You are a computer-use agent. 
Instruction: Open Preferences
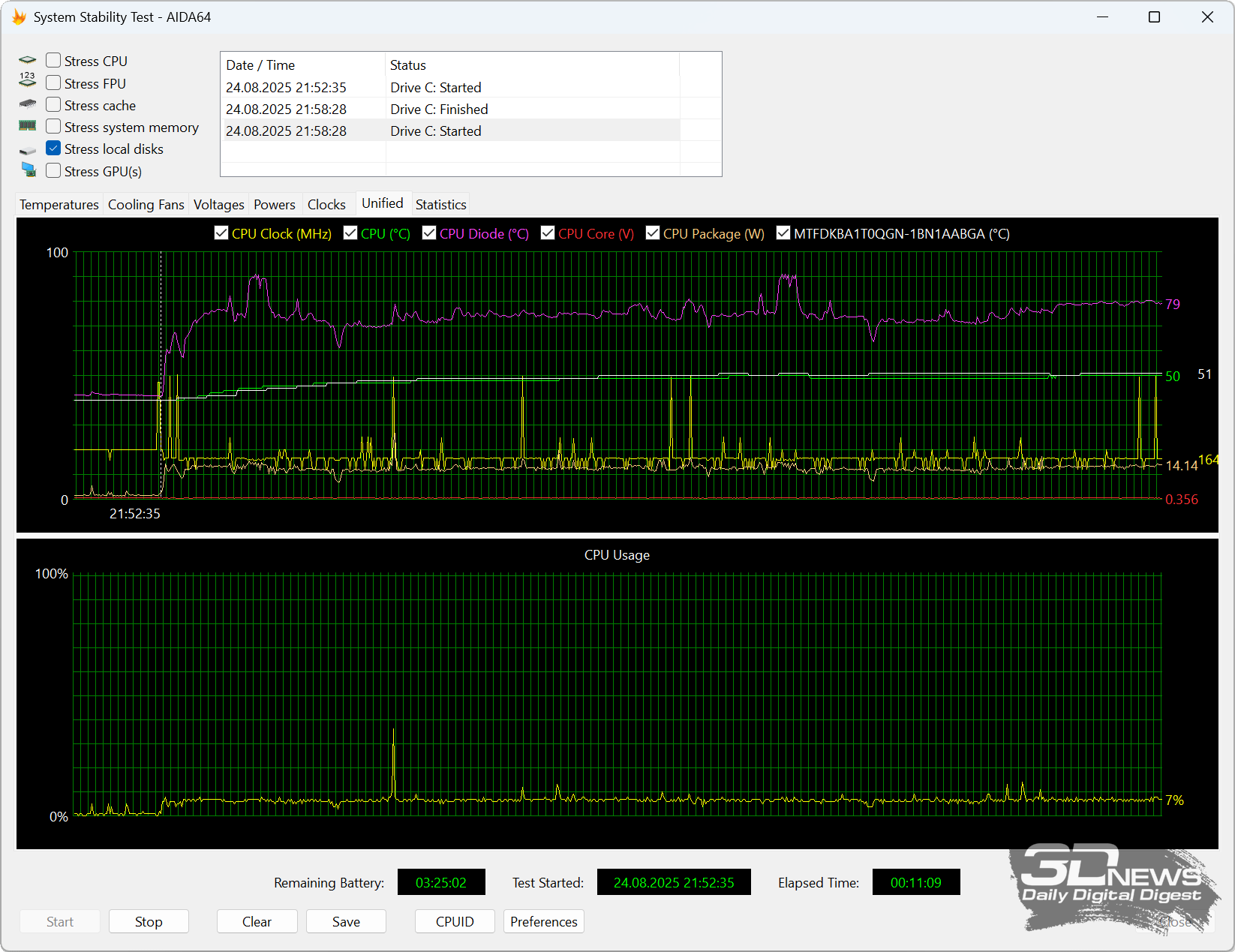point(544,921)
